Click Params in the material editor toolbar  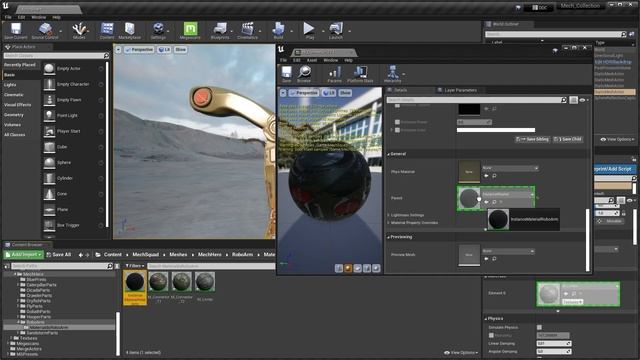click(334, 74)
